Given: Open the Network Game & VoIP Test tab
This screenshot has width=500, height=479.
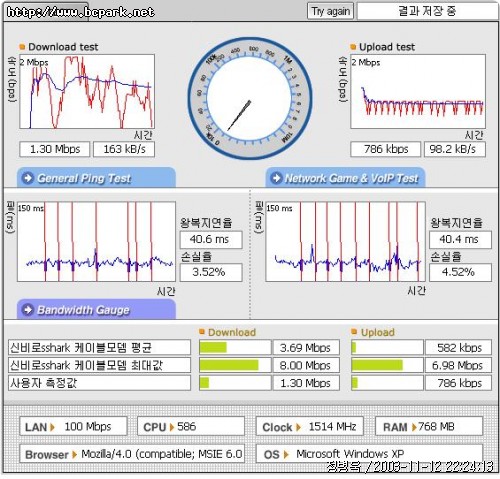Looking at the screenshot, I should 345,178.
